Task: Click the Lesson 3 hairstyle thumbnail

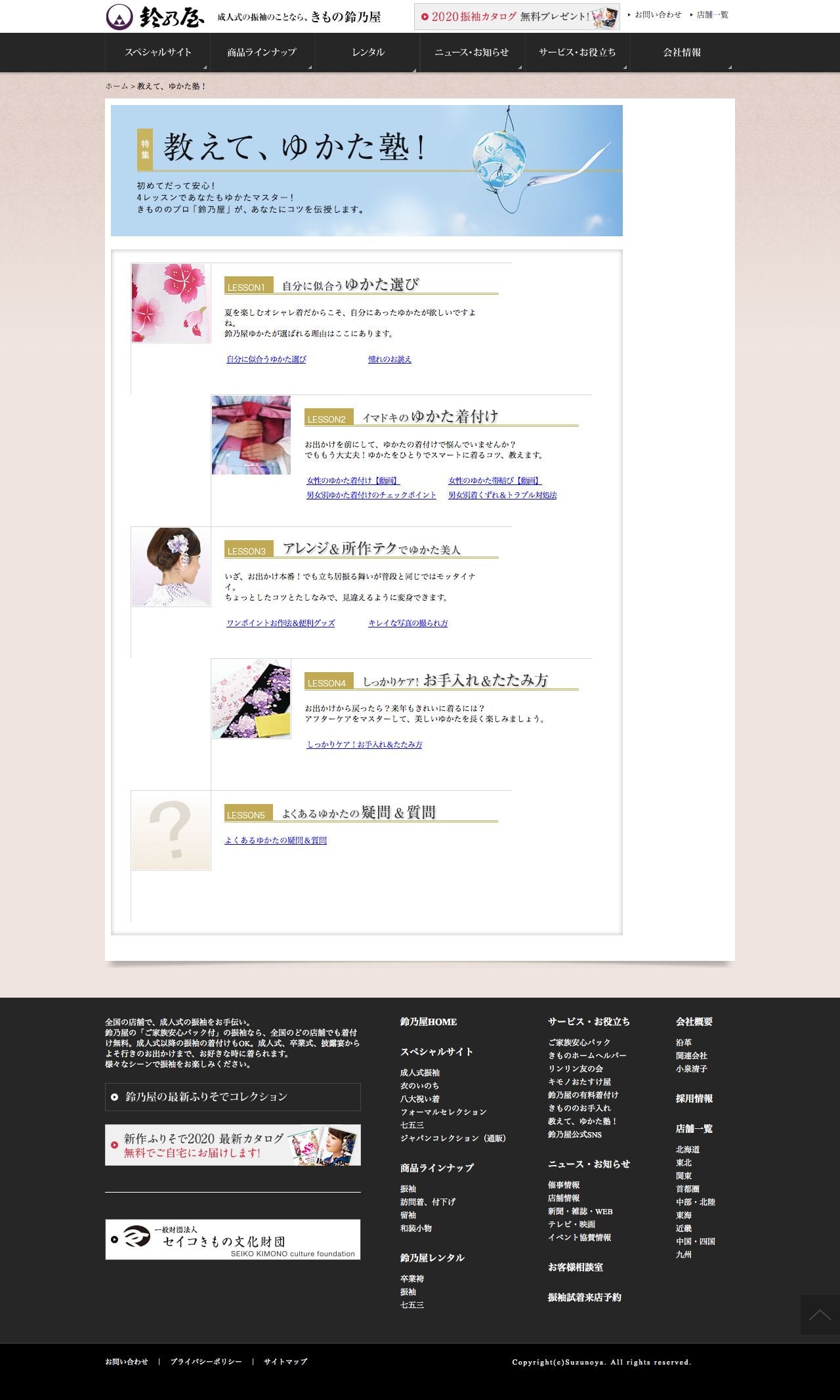Action: [x=171, y=566]
